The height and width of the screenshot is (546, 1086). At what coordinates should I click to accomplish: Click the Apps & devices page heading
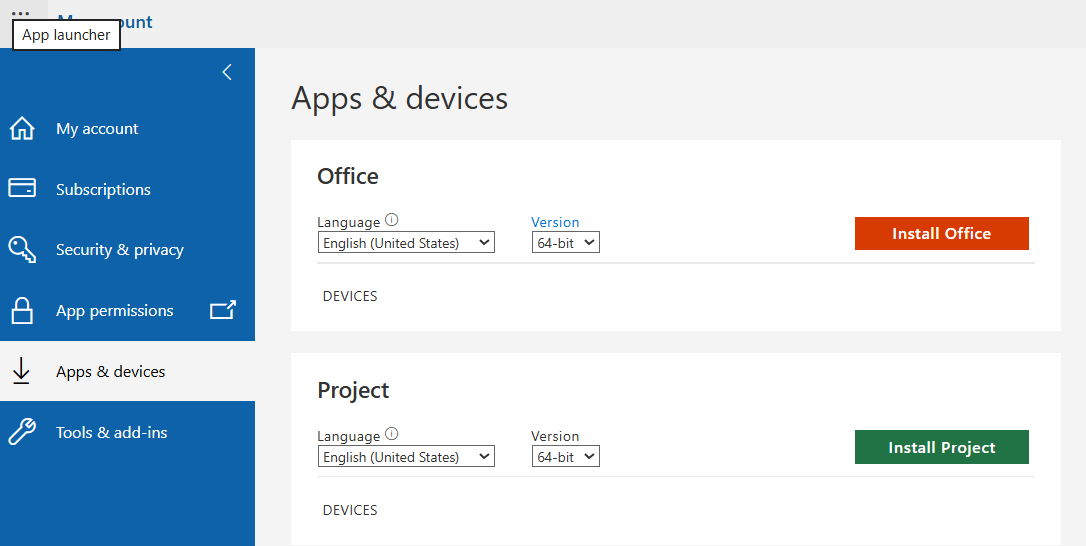coord(400,98)
